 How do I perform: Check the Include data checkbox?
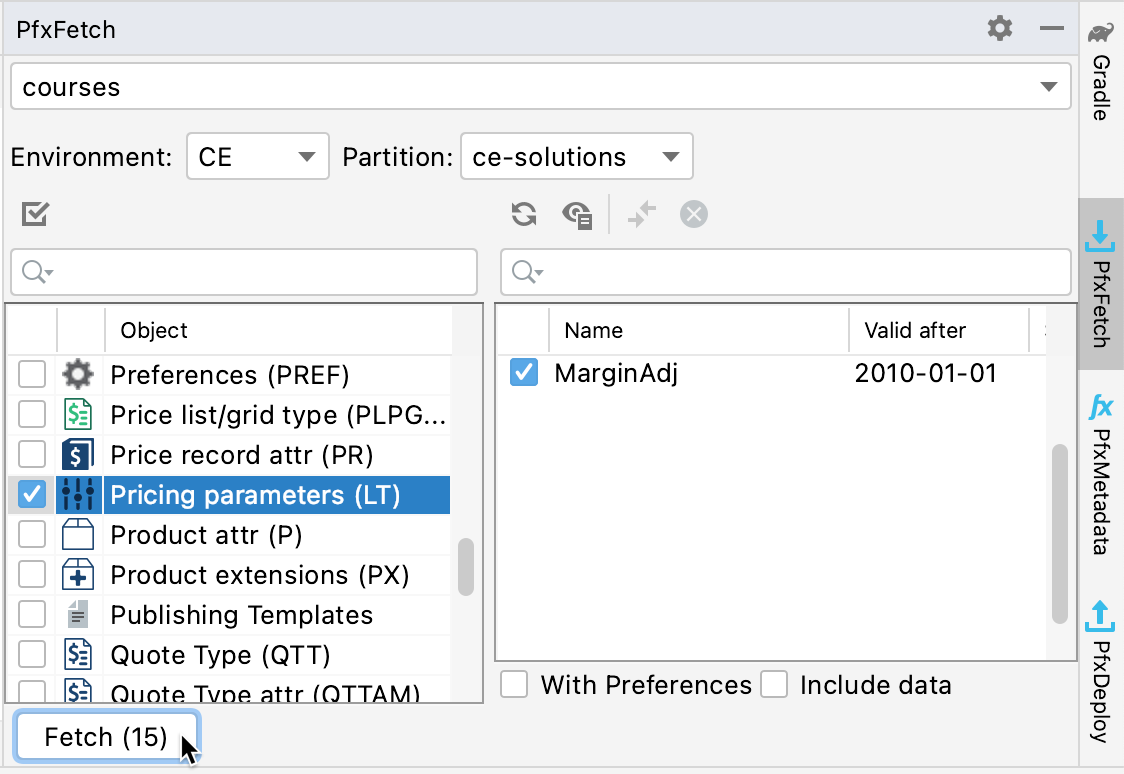point(775,684)
